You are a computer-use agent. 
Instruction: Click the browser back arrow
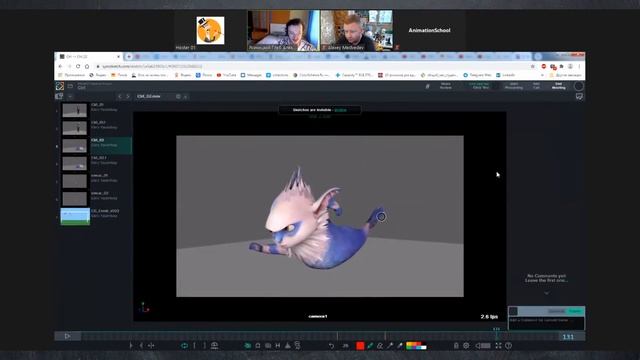click(60, 66)
